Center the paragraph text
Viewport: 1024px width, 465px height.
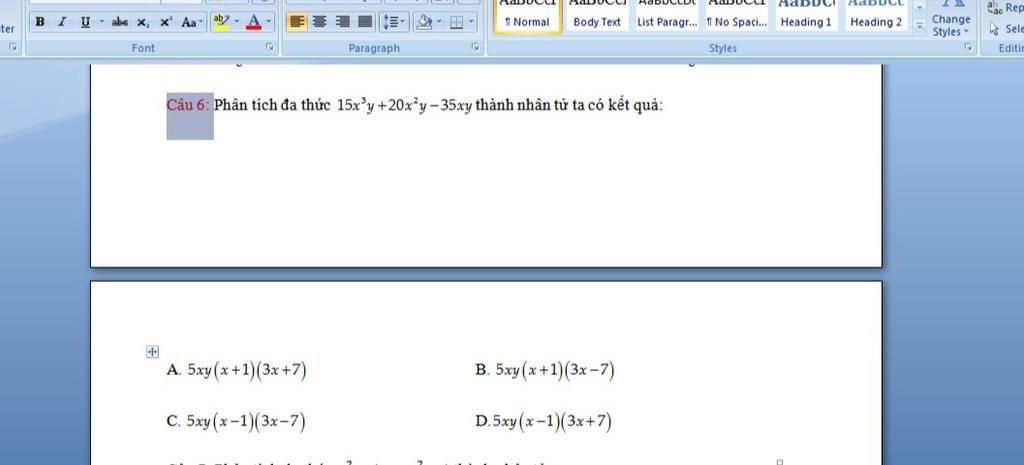coord(319,22)
